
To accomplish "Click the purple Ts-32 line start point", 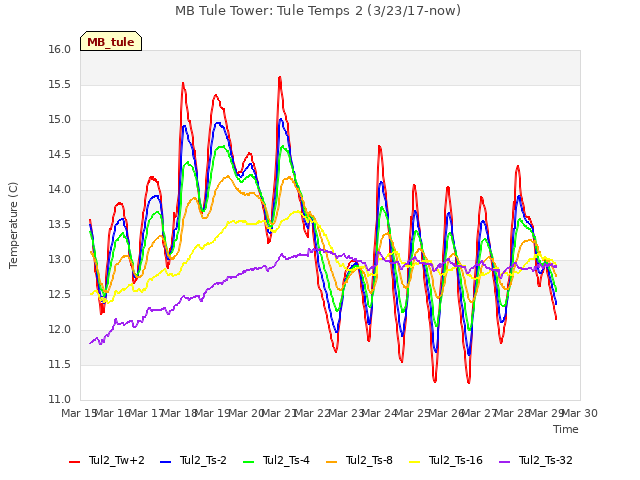I will 90,343.
